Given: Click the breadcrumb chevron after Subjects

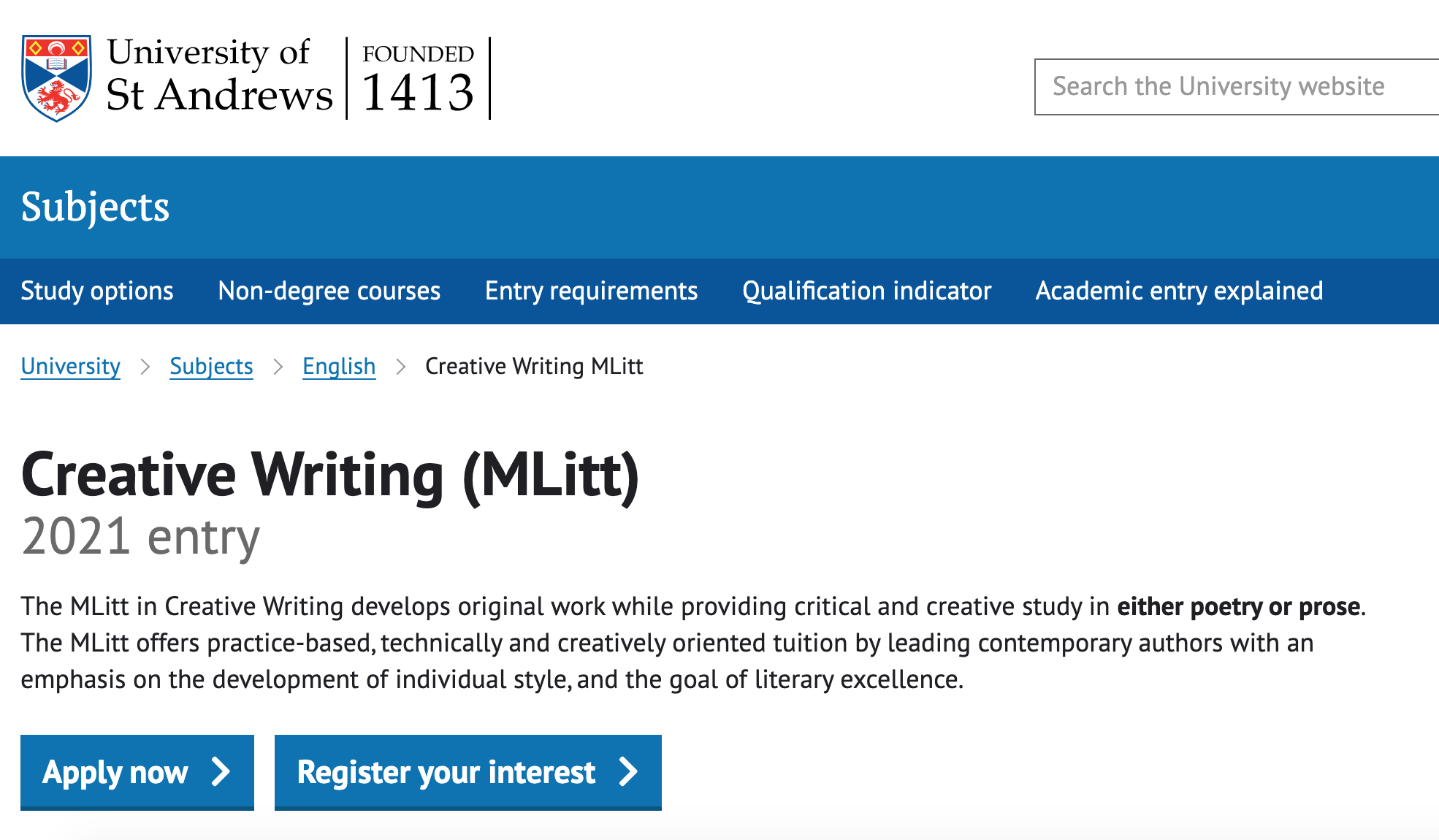Looking at the screenshot, I should (x=278, y=367).
